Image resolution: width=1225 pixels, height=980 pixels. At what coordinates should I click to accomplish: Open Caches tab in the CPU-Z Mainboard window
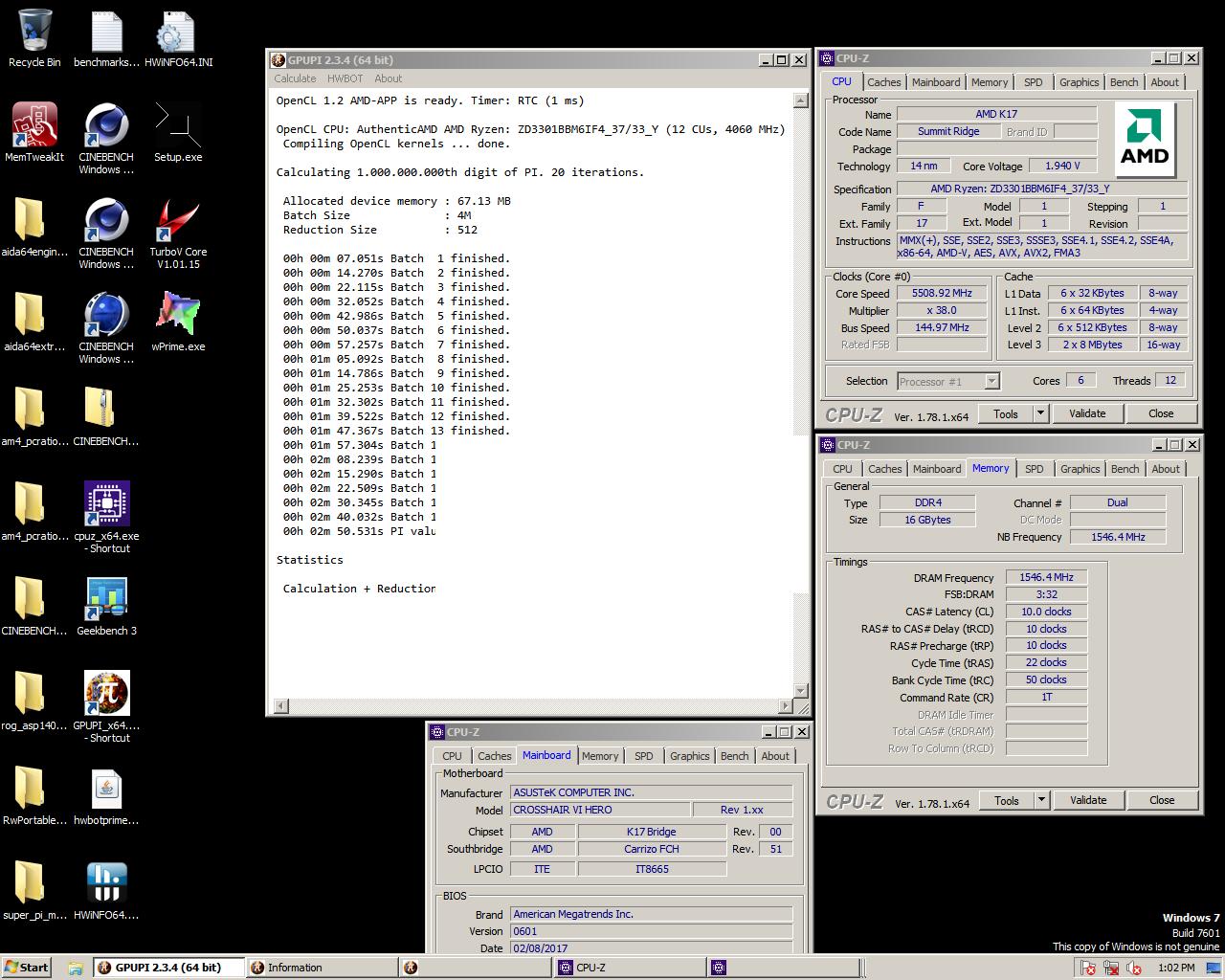494,756
